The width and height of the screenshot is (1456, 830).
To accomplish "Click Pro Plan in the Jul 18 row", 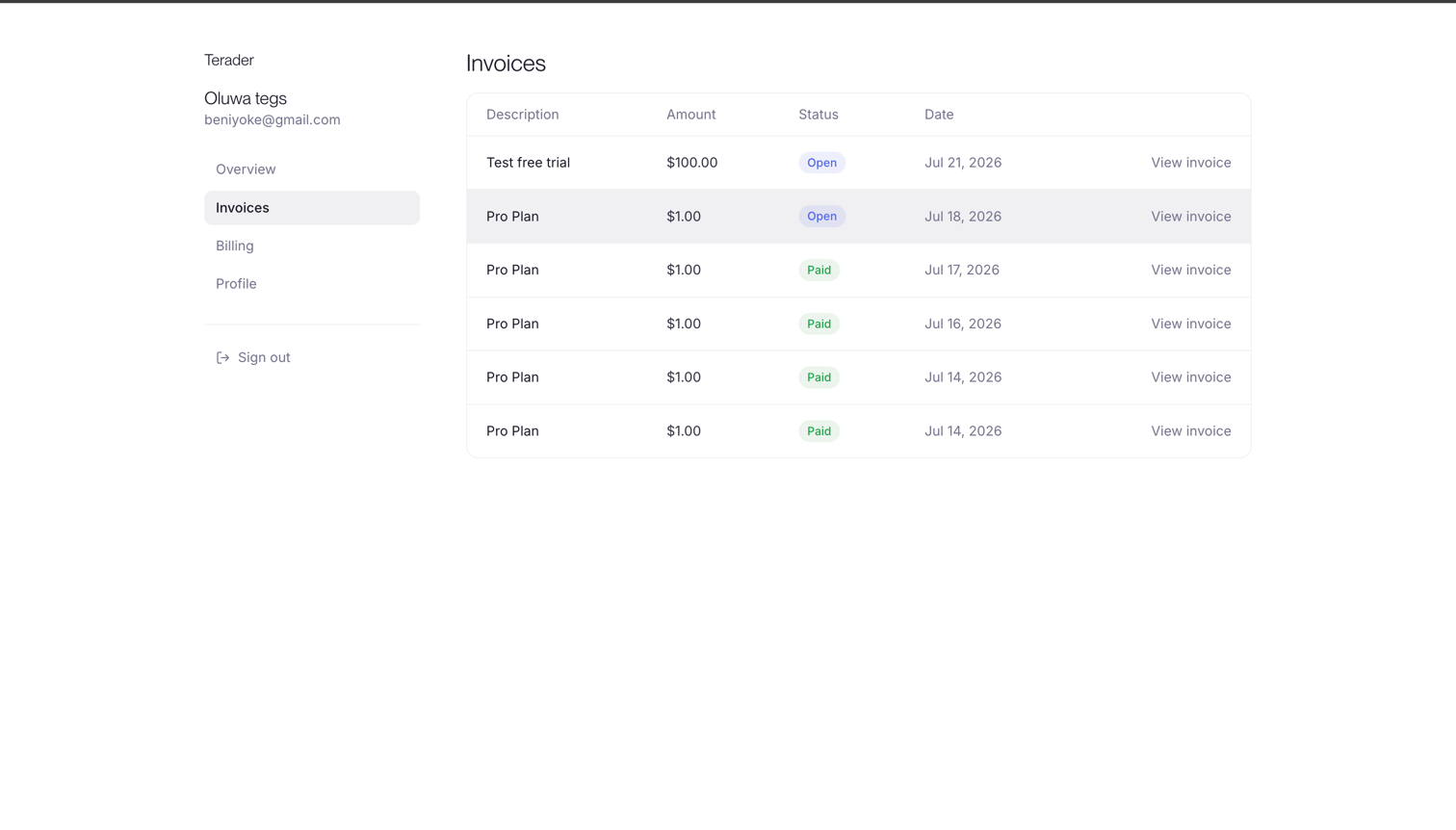I will tap(512, 217).
